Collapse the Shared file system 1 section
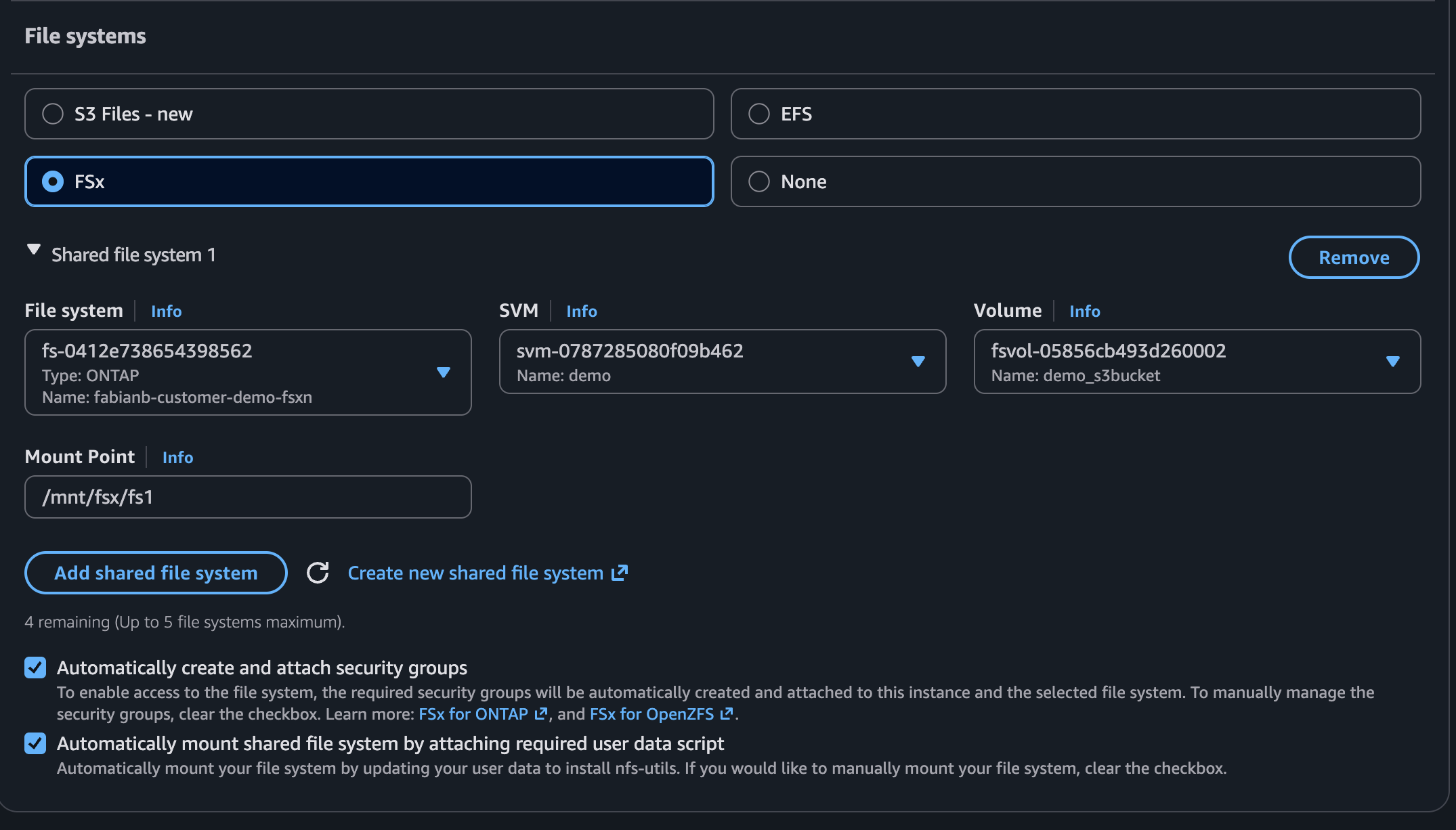This screenshot has width=1456, height=830. [33, 250]
